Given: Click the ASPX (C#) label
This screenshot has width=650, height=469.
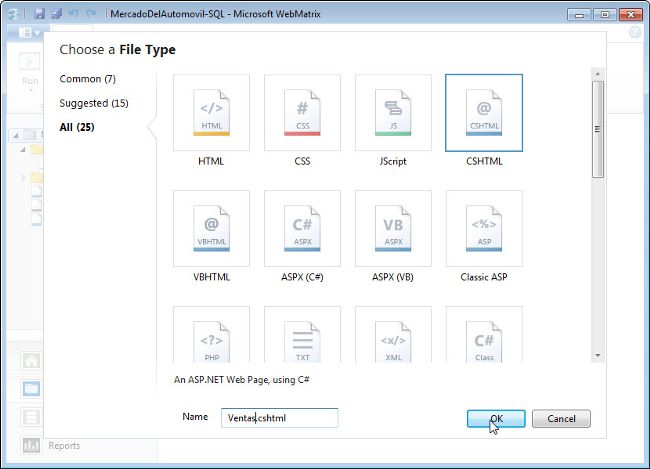Looking at the screenshot, I should pos(302,277).
